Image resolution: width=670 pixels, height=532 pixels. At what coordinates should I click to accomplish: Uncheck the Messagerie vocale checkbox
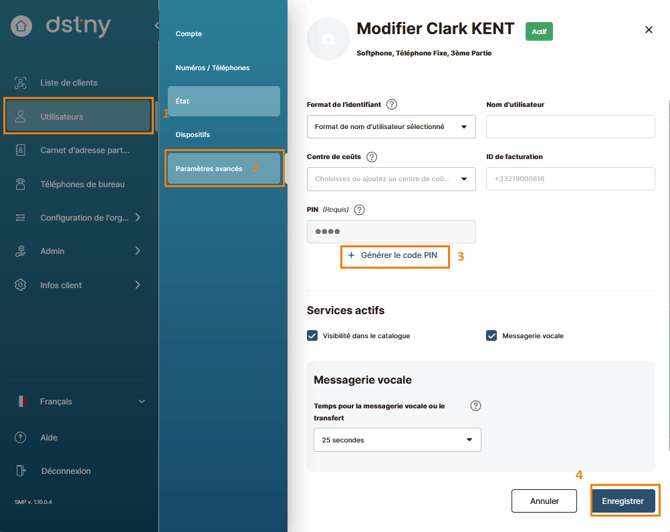pos(491,335)
